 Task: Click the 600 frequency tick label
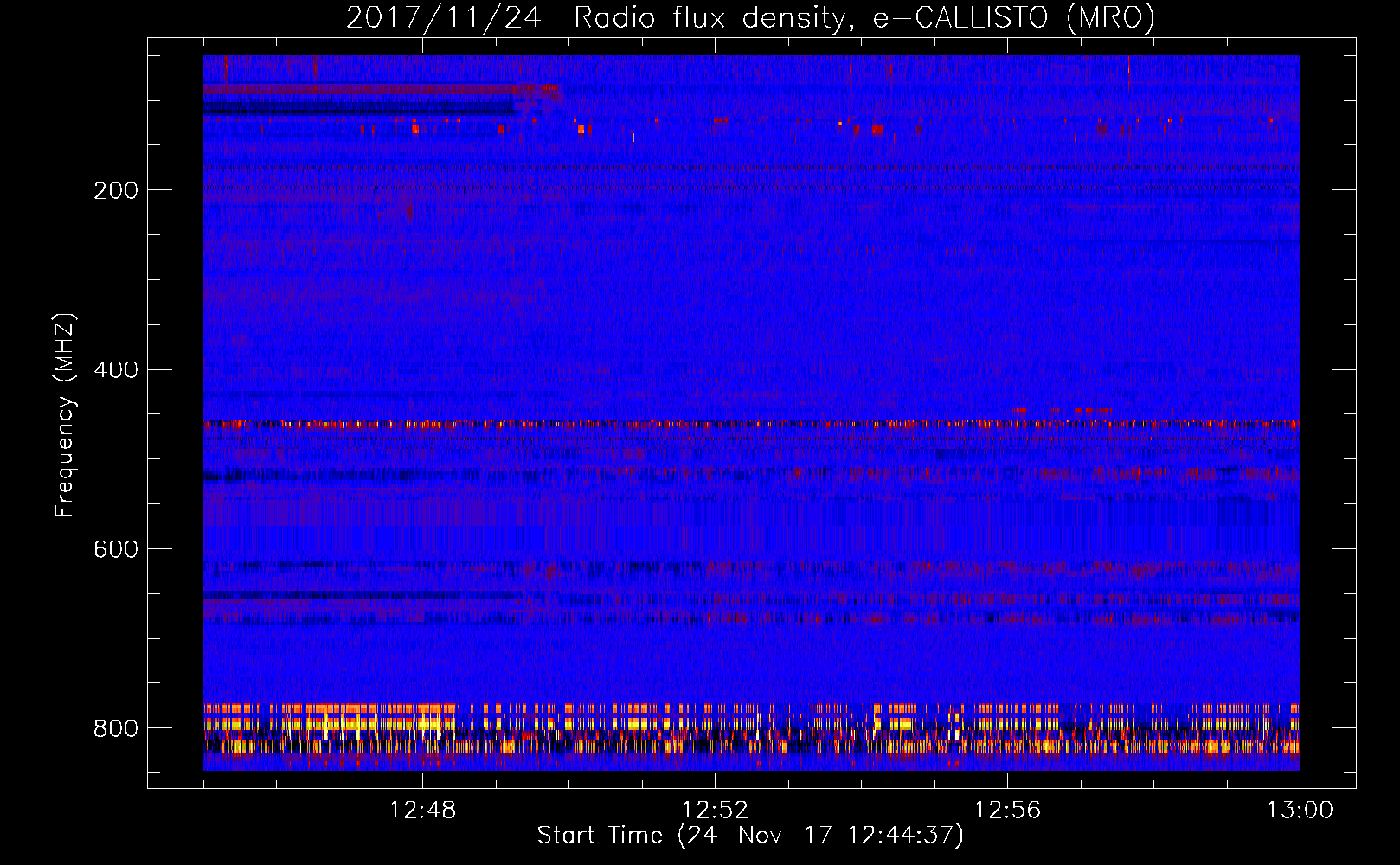tap(116, 550)
